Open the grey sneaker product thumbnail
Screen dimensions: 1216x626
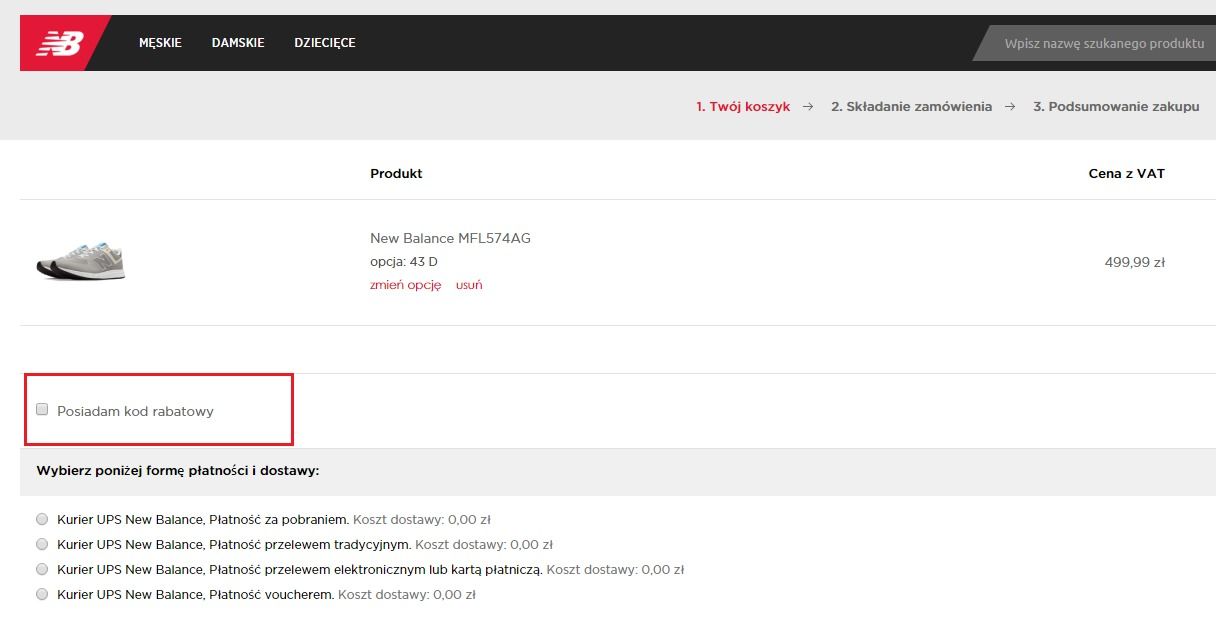(x=81, y=262)
